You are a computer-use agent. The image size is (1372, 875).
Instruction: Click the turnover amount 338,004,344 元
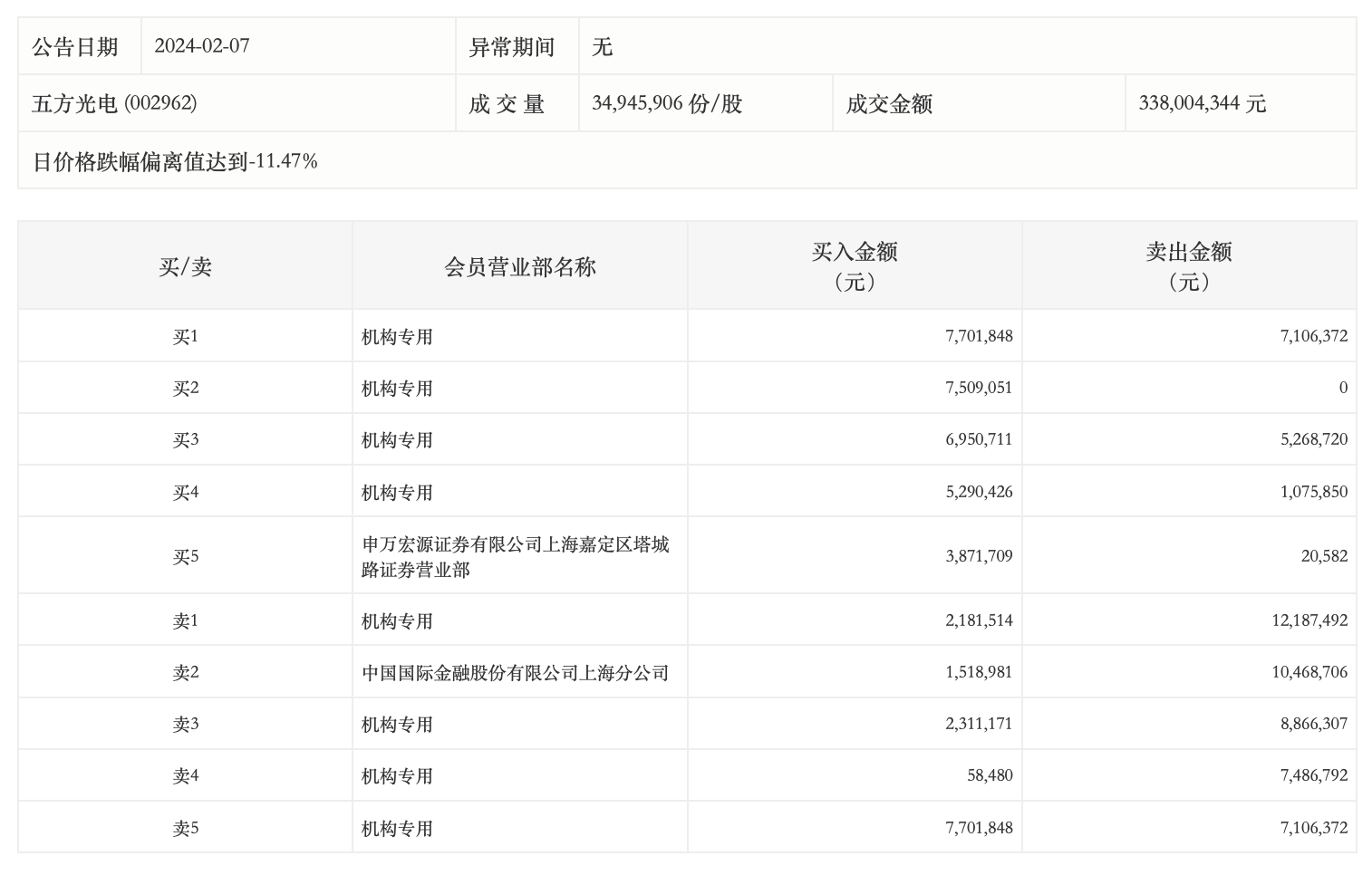(x=1202, y=103)
